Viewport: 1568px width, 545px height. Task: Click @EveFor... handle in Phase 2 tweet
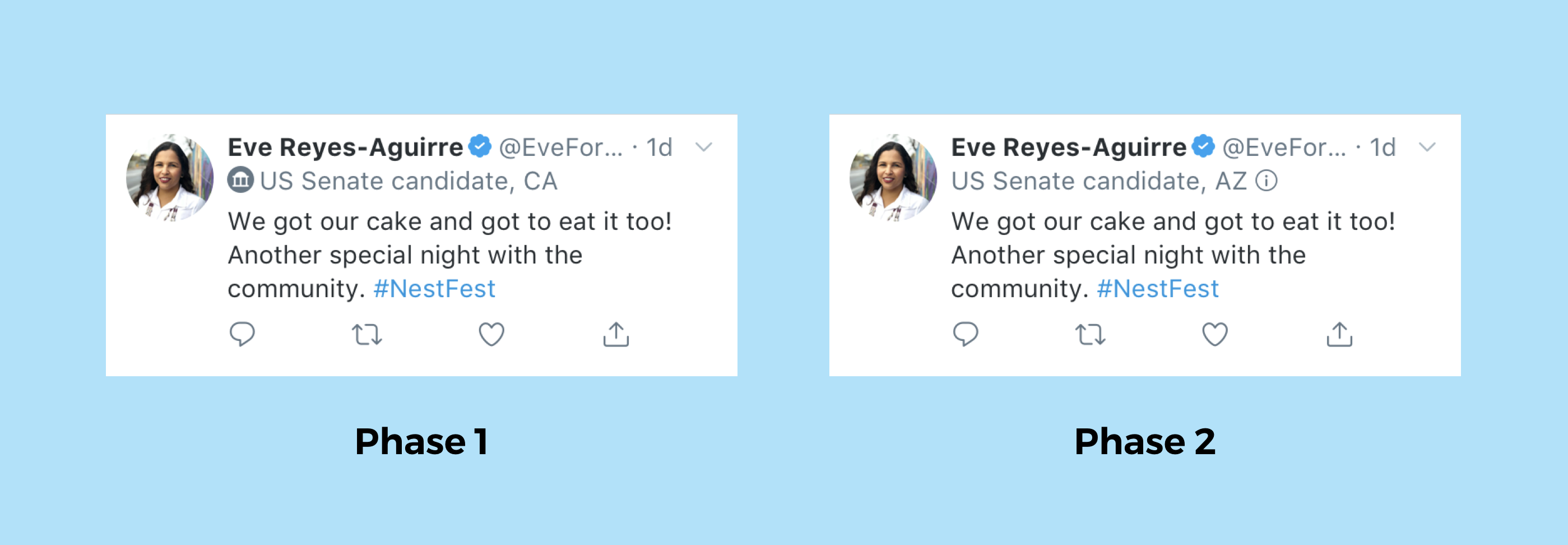click(x=1284, y=147)
